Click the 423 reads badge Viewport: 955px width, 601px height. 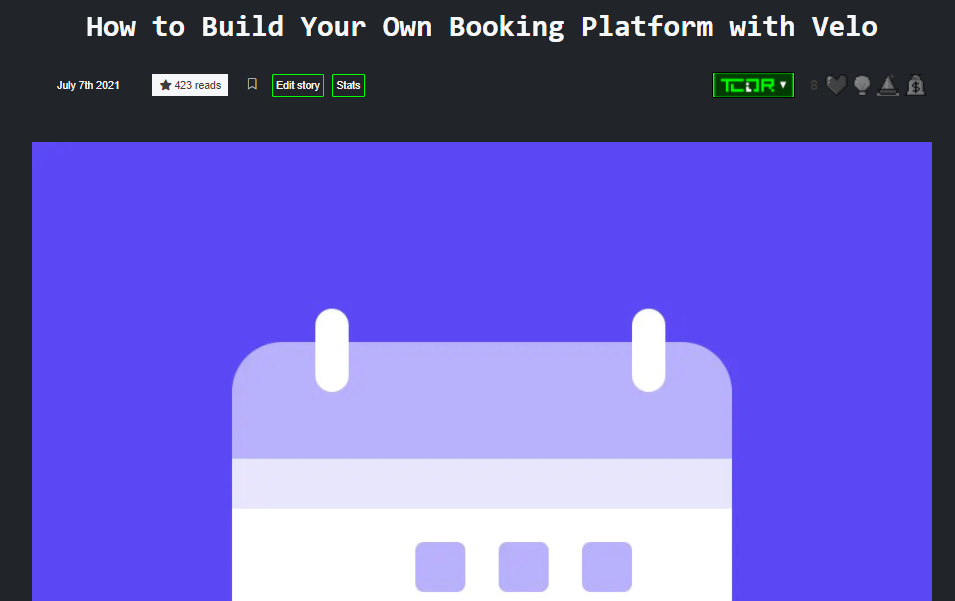pyautogui.click(x=190, y=85)
